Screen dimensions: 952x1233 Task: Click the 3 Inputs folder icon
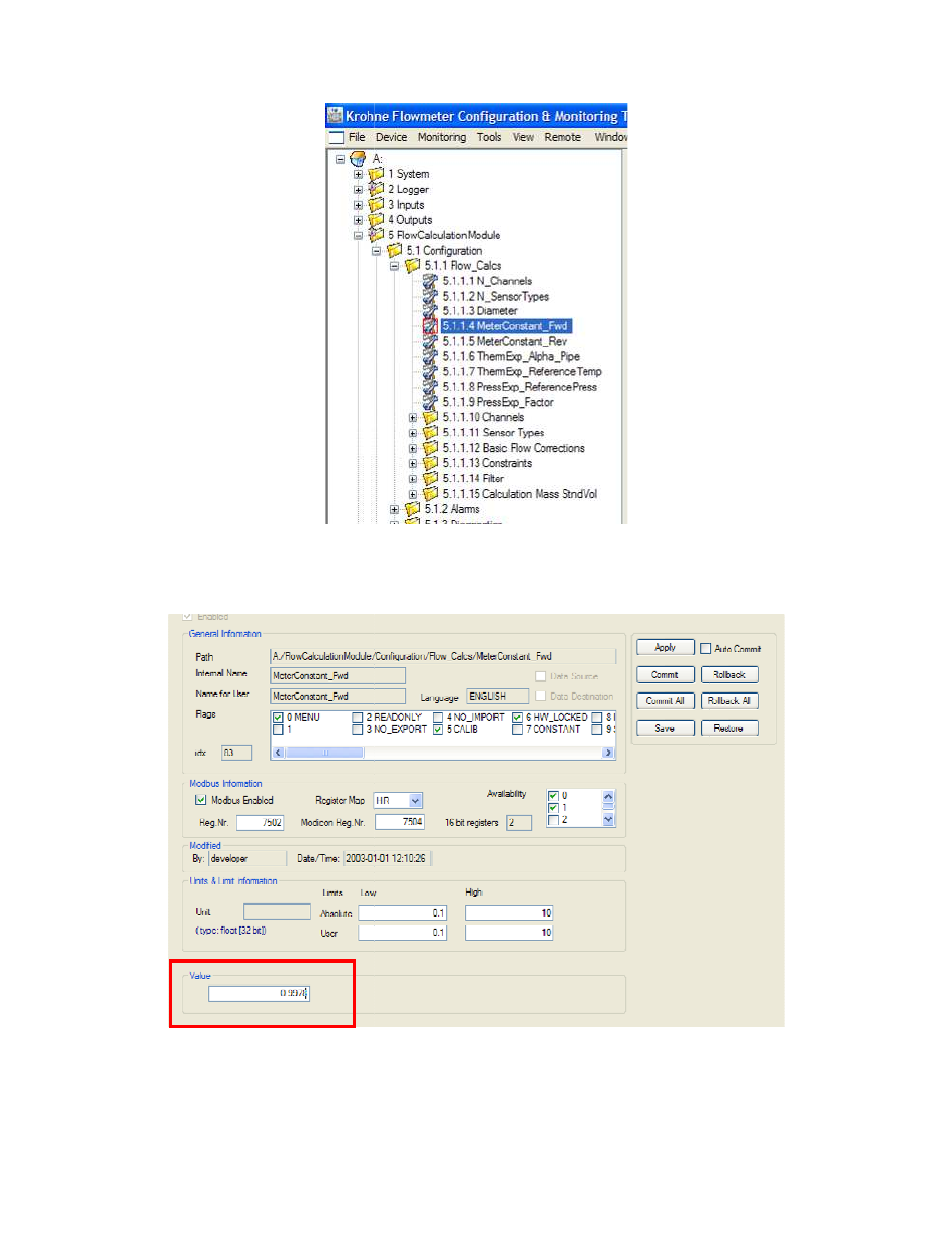[376, 204]
